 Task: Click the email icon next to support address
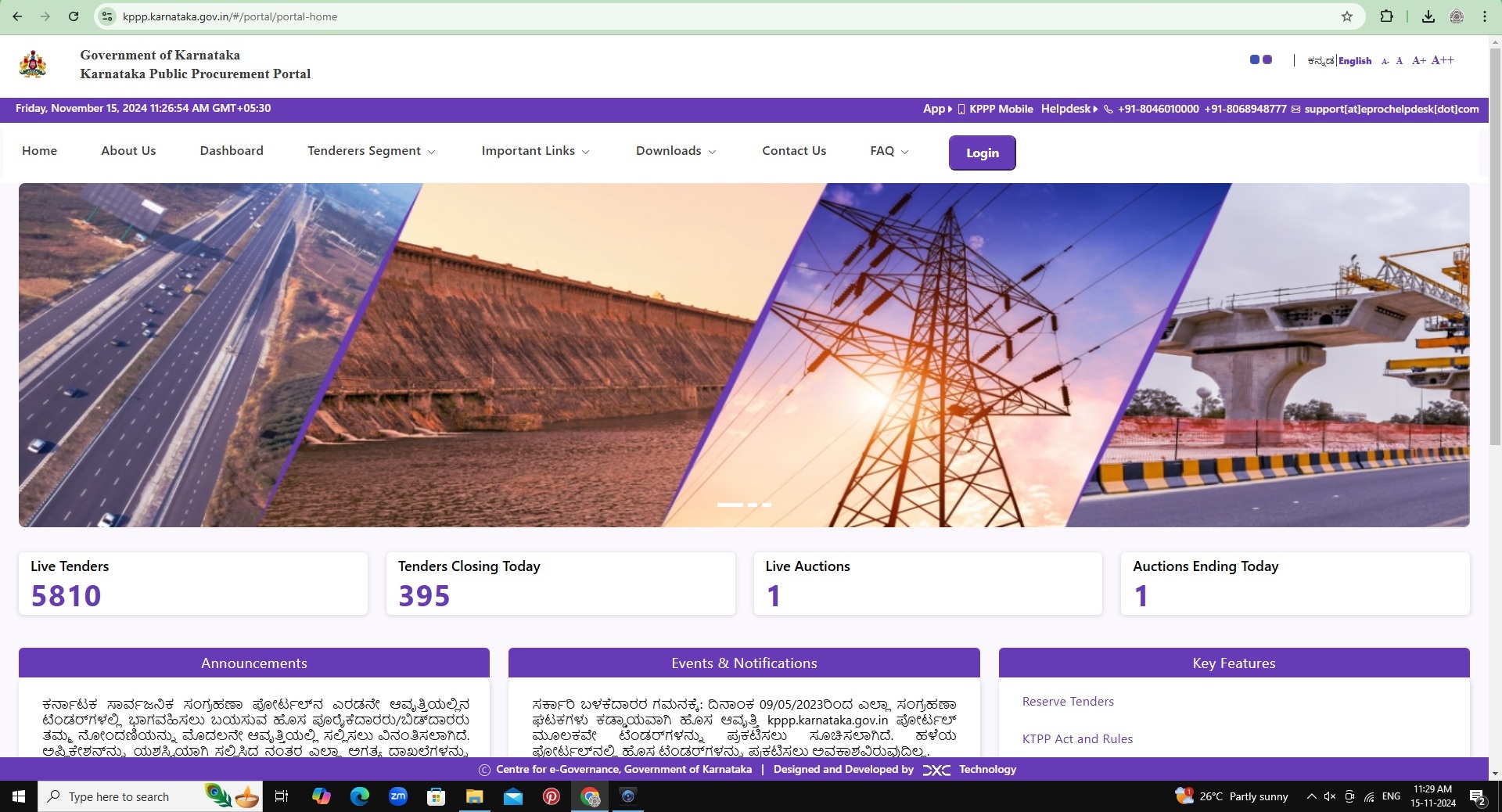(1296, 110)
